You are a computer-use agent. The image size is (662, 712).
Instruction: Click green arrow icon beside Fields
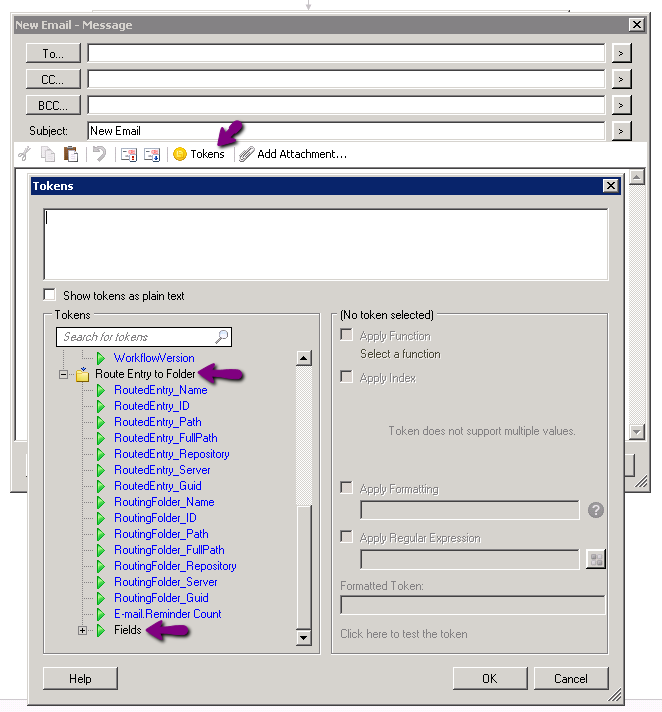pos(101,630)
